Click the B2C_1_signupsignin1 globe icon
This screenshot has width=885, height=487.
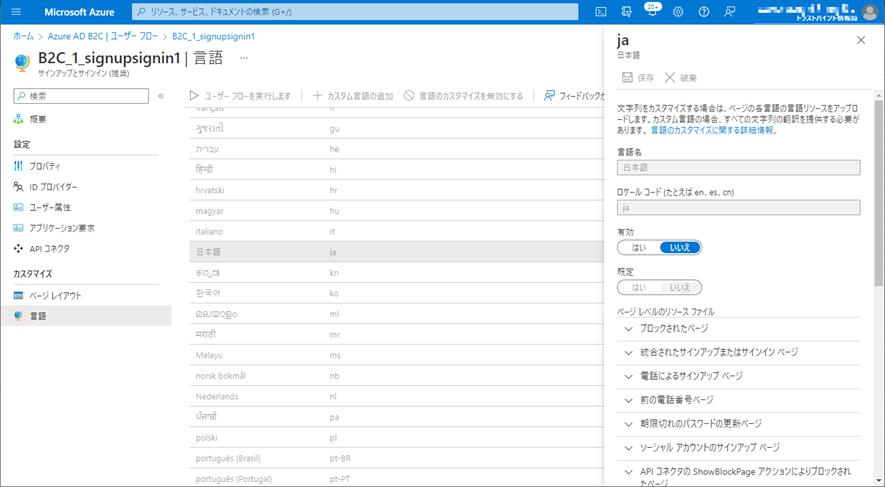point(22,63)
